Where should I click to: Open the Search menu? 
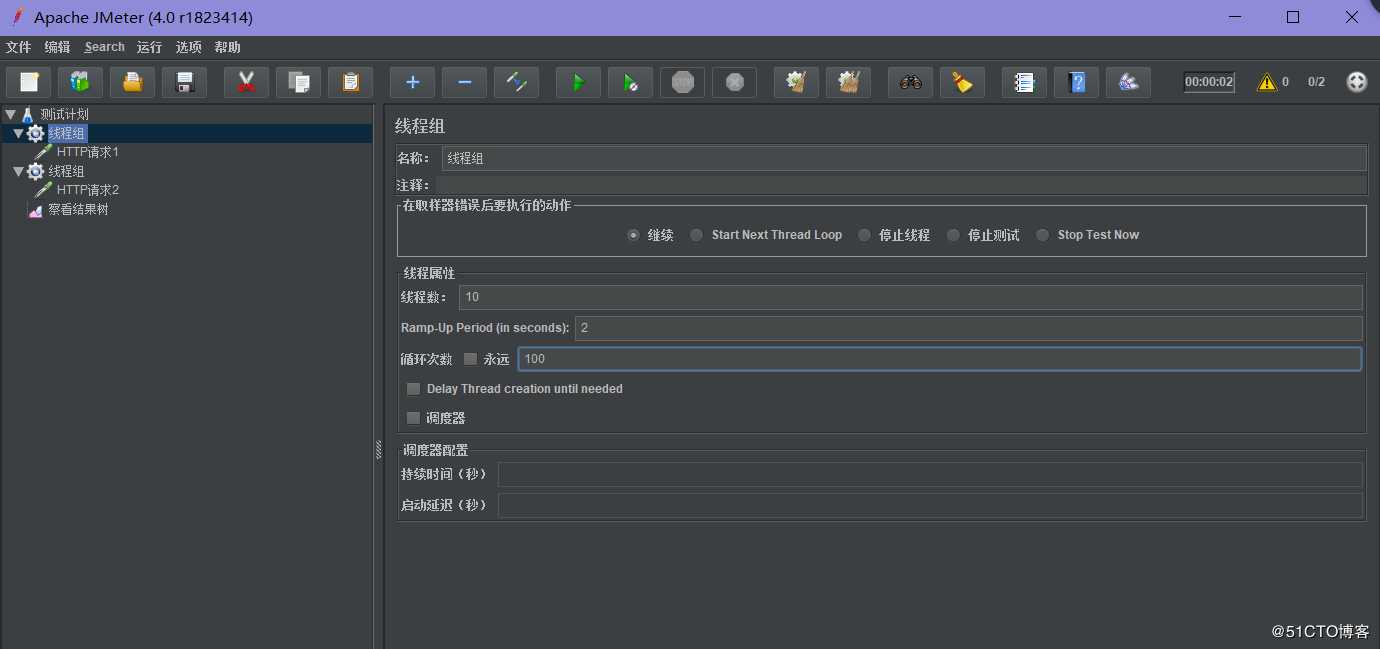[105, 47]
